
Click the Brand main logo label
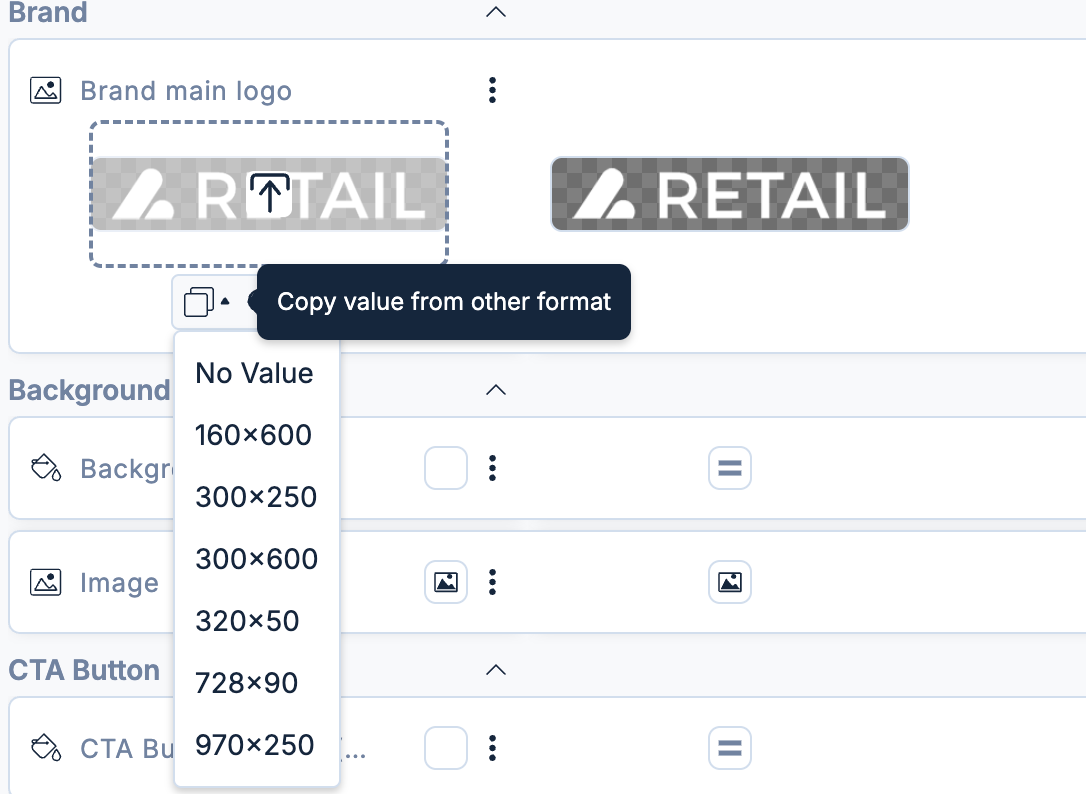tap(186, 91)
